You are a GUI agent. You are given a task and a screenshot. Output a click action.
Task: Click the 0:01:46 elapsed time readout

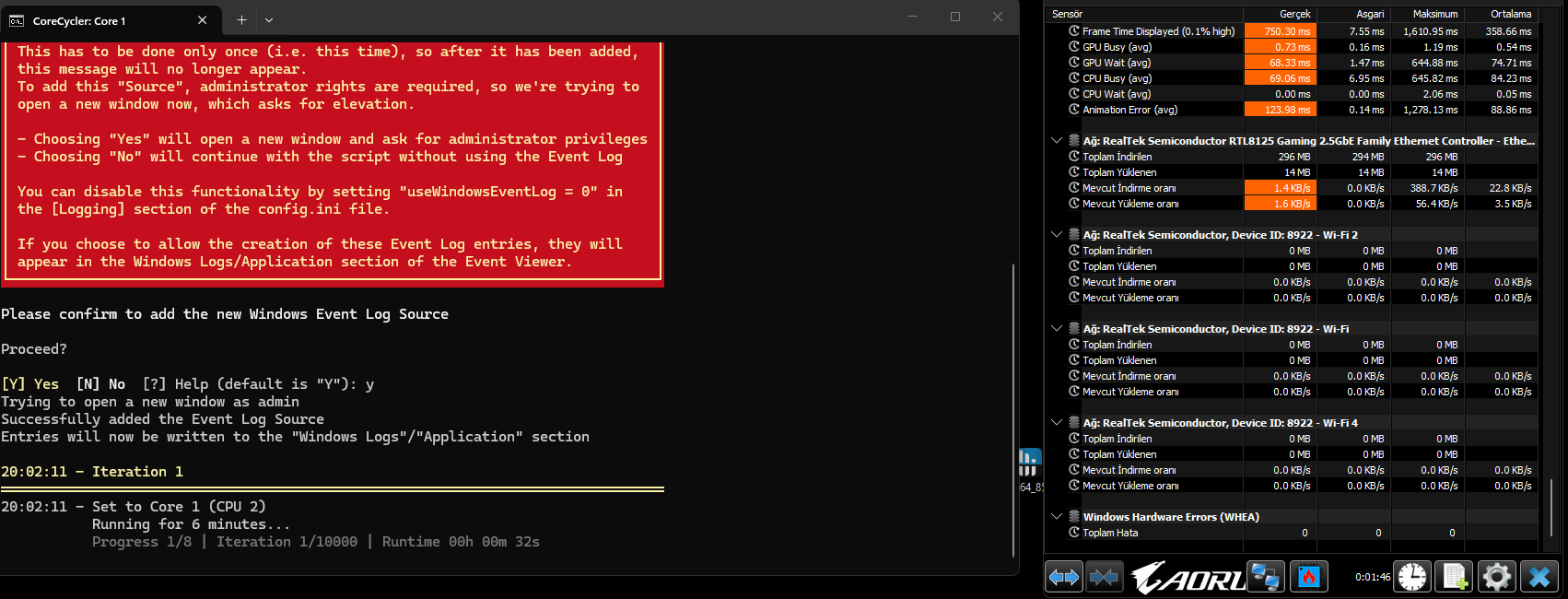tap(1373, 578)
